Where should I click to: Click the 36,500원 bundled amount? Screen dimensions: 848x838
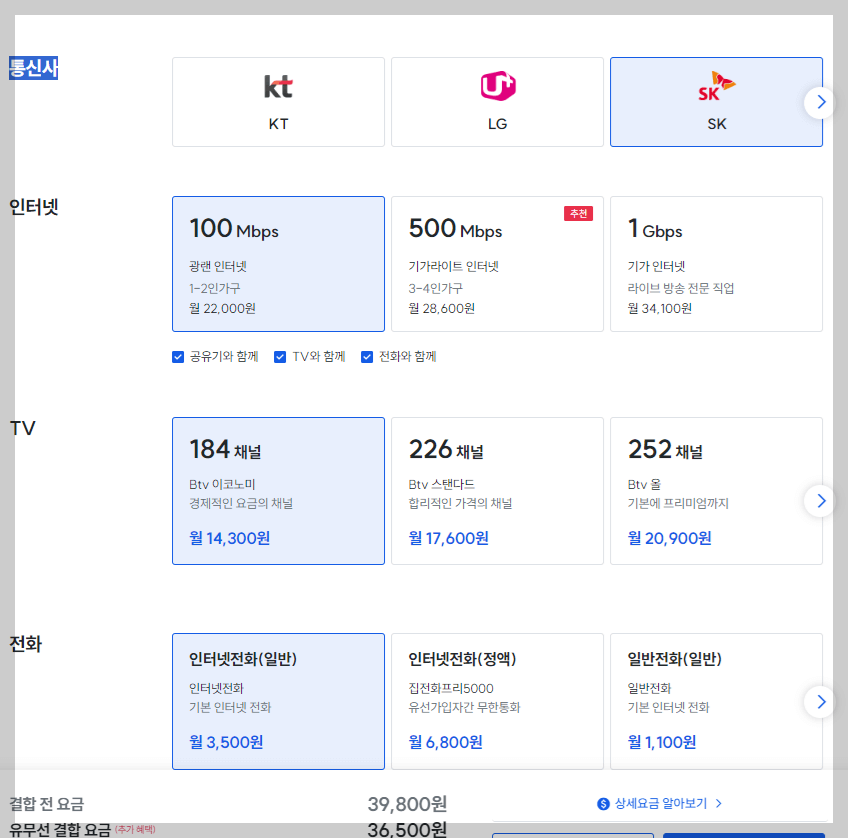407,830
